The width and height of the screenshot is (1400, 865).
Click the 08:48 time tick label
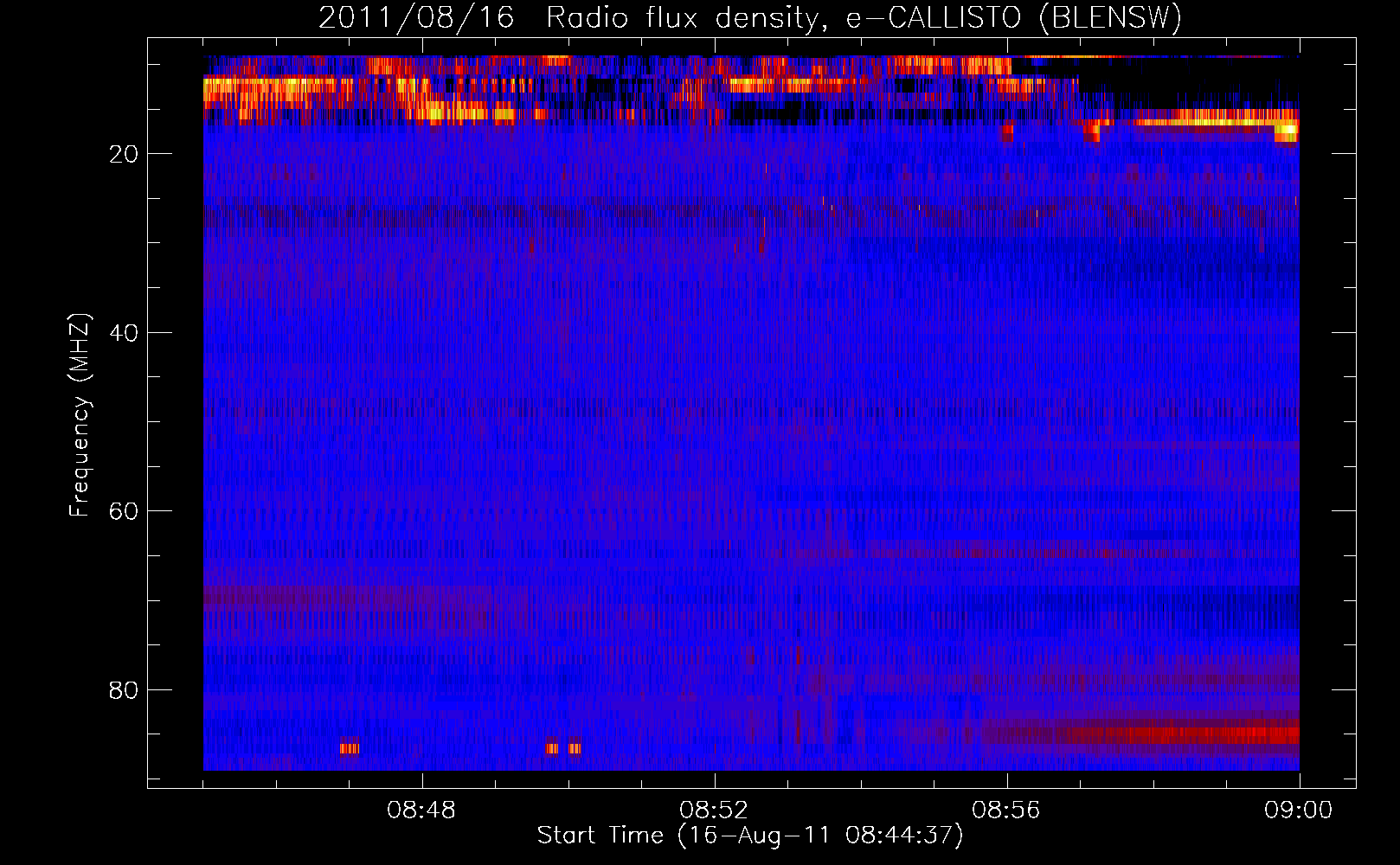421,811
